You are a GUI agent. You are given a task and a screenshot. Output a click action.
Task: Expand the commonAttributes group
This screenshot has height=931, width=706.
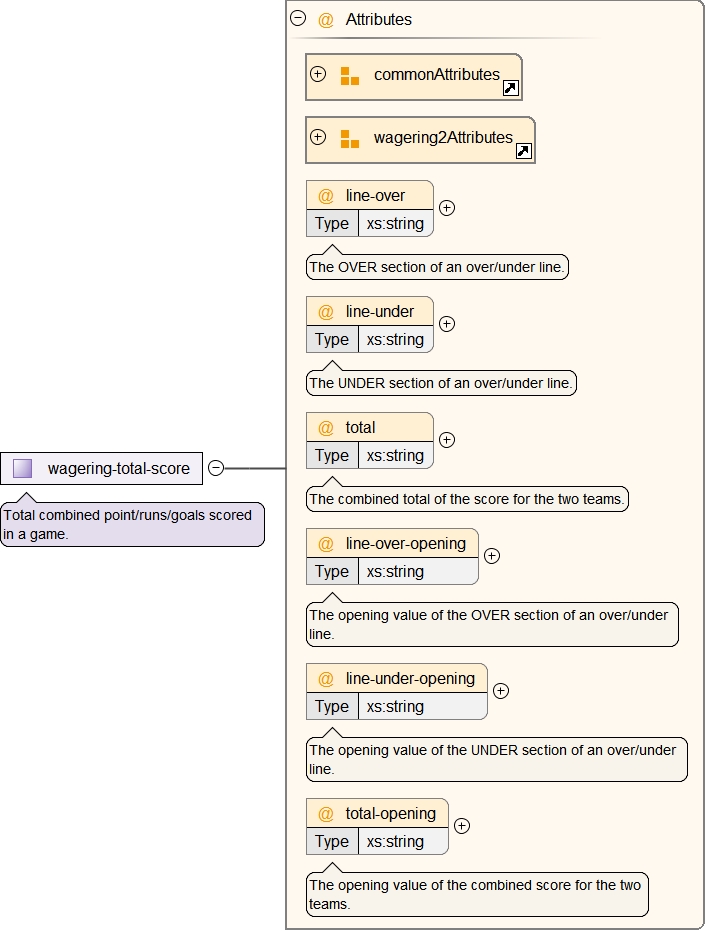[318, 74]
